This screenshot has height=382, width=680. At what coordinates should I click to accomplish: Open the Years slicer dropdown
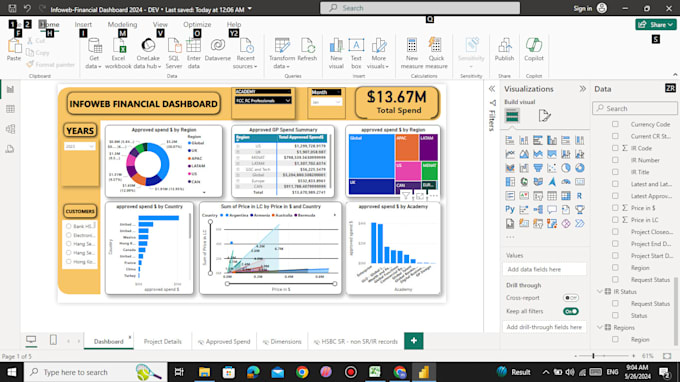tap(91, 147)
